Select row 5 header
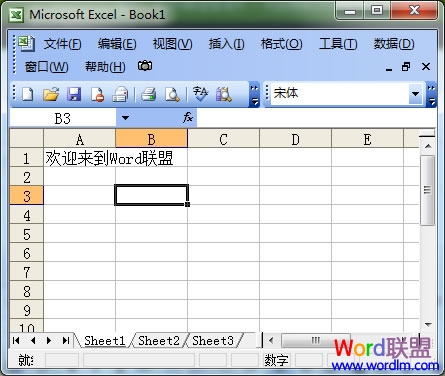Viewport: 445px width, 376px height. tap(27, 234)
